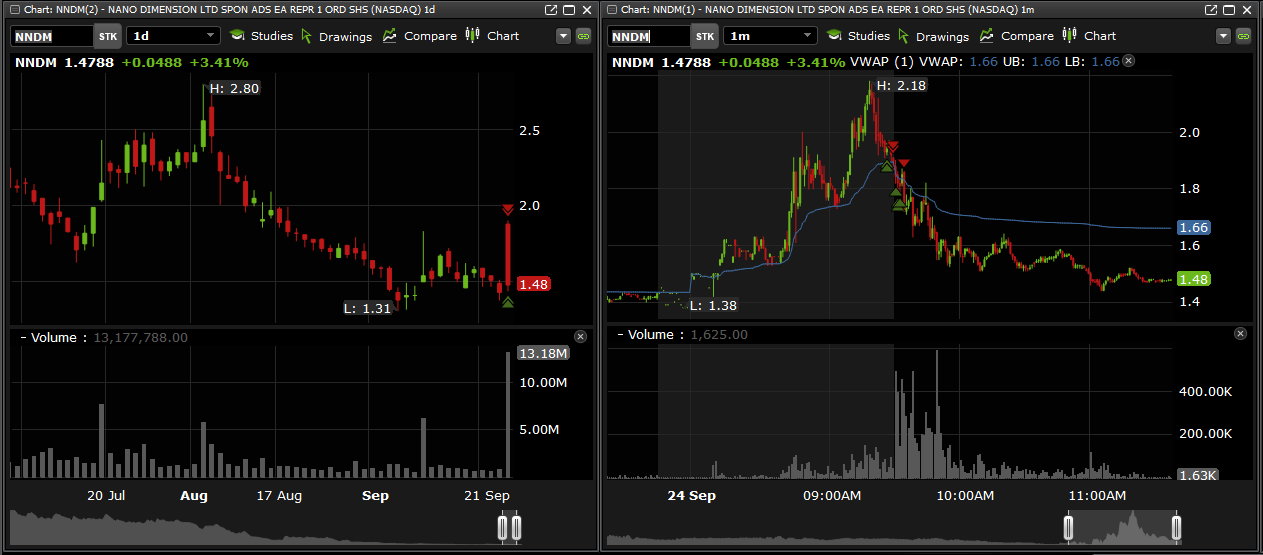The image size is (1263, 555).
Task: Toggle the green link icon in the 1d chart
Action: (x=584, y=36)
